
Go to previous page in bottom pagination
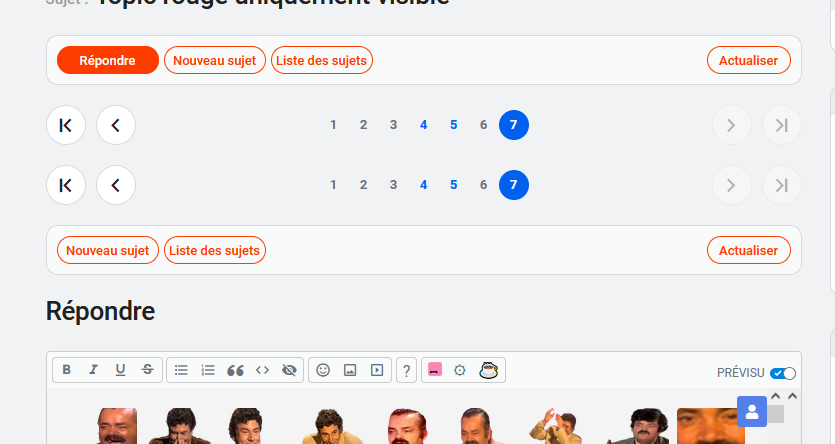[x=116, y=185]
